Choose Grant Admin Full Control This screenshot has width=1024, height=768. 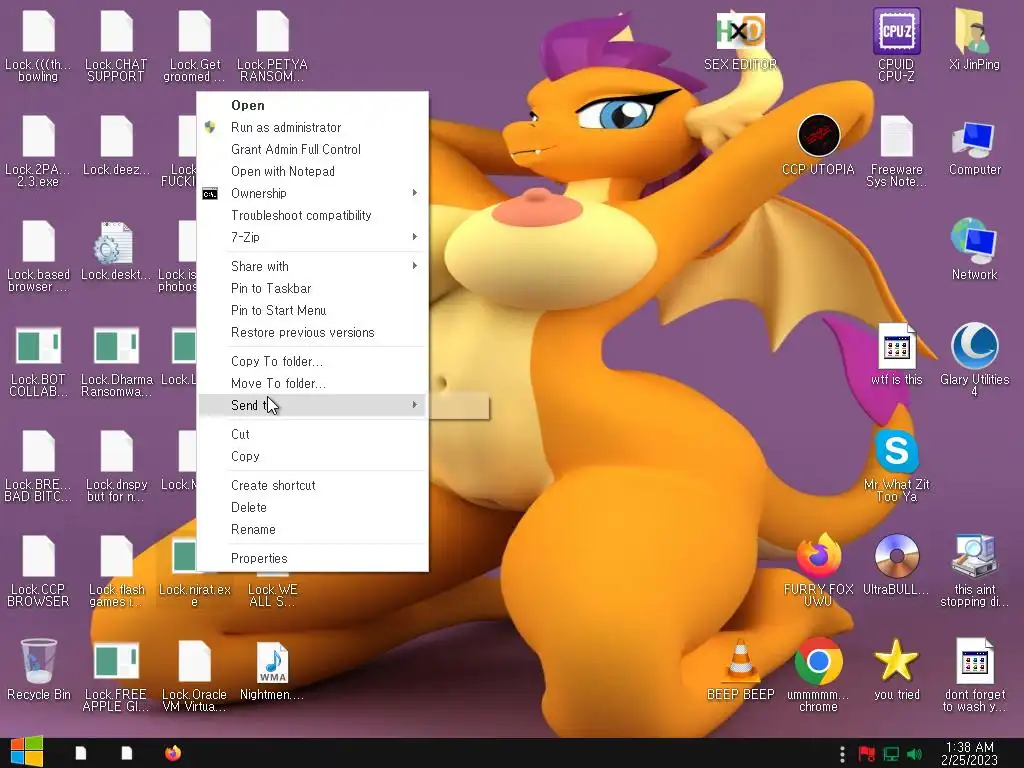click(x=312, y=150)
